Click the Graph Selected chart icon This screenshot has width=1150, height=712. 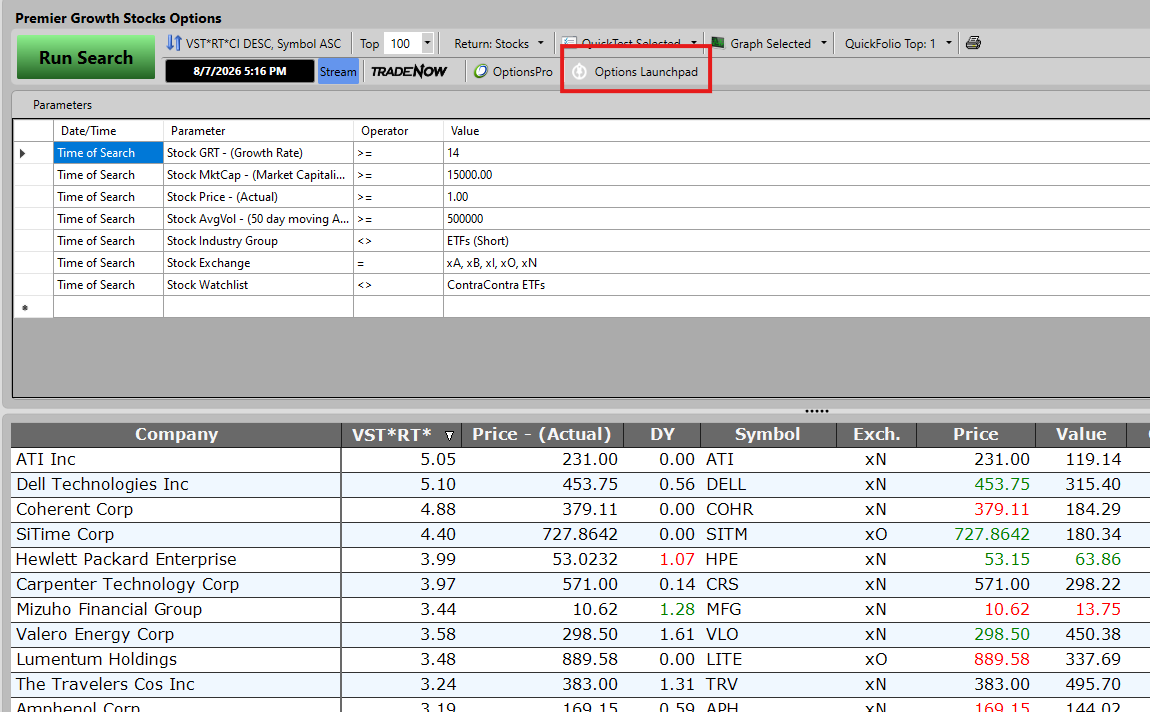(x=719, y=43)
